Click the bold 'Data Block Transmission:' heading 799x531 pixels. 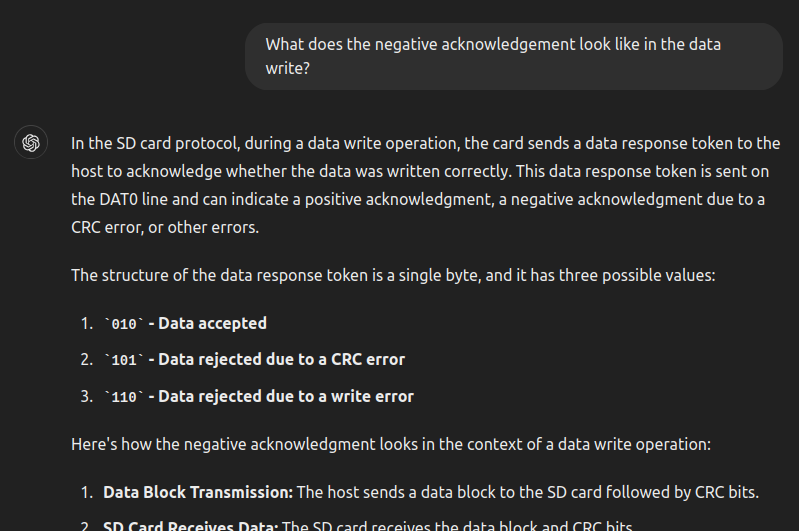pos(198,491)
